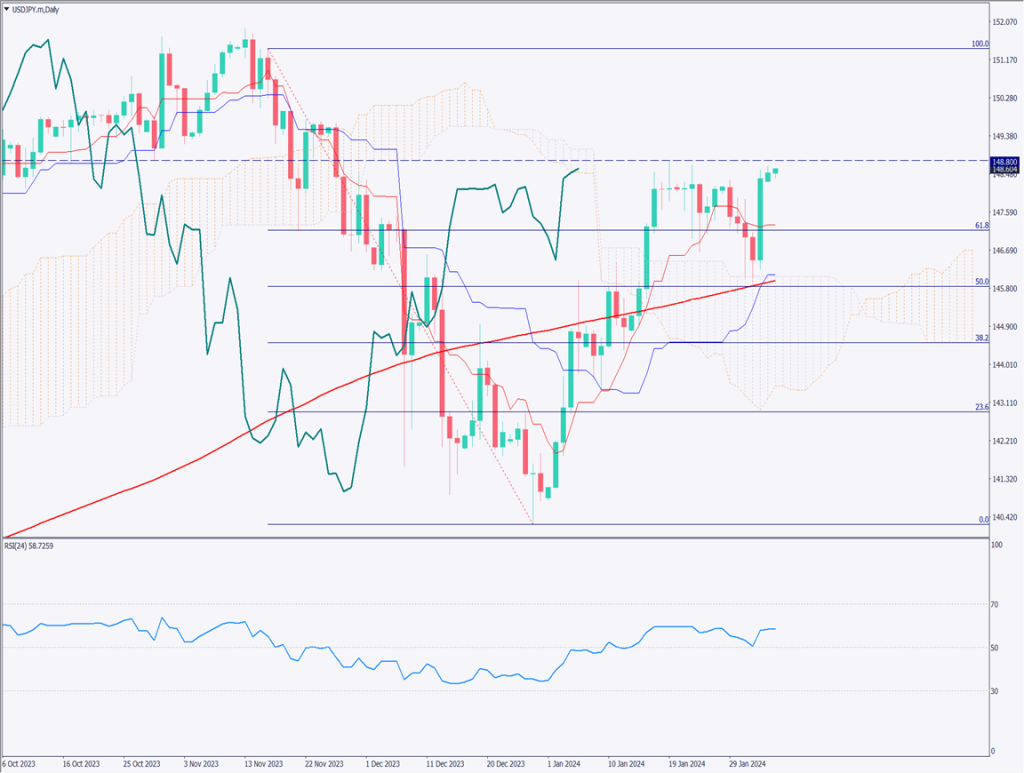Click the 6 Oct 2023 date label

22,763
